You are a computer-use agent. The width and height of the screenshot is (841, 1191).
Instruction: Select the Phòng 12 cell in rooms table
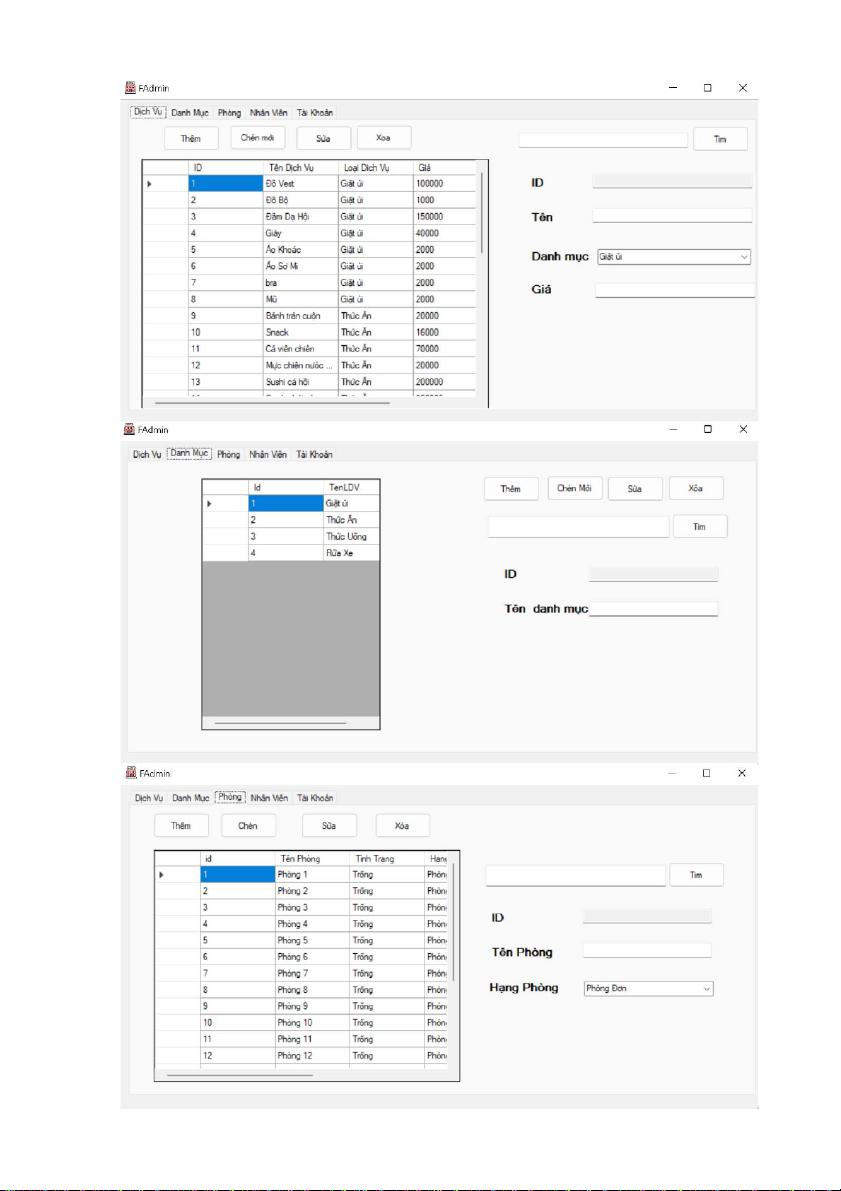pos(312,1056)
